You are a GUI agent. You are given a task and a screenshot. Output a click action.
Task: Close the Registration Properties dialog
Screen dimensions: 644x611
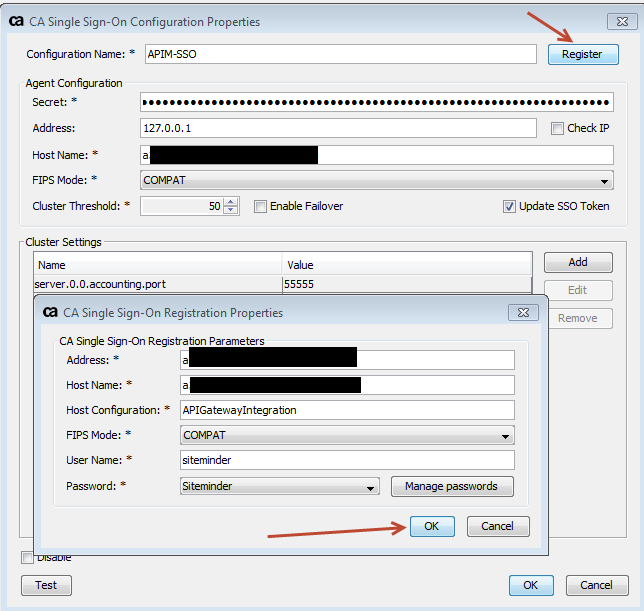523,313
